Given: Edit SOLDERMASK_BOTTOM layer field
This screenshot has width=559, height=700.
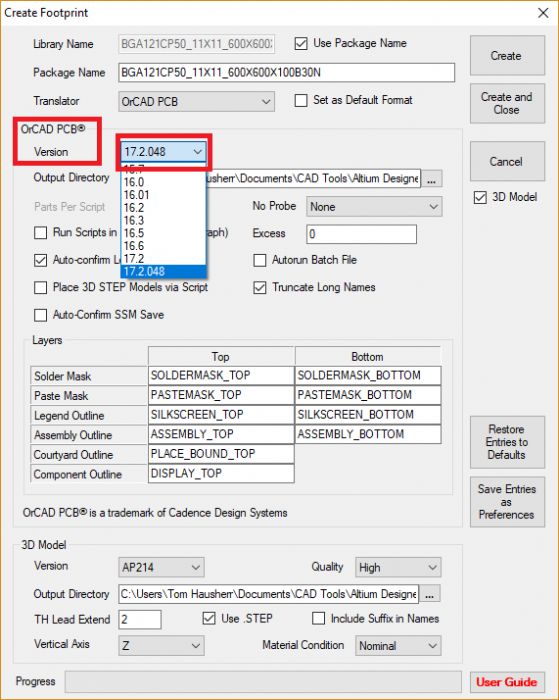Looking at the screenshot, I should pyautogui.click(x=368, y=375).
